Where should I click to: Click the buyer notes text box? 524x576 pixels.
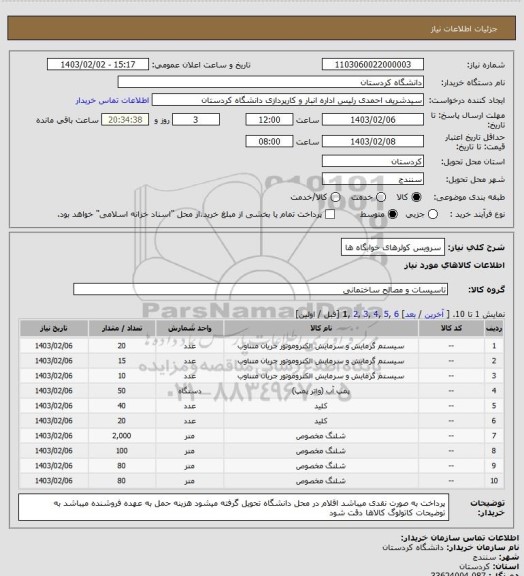point(233,507)
